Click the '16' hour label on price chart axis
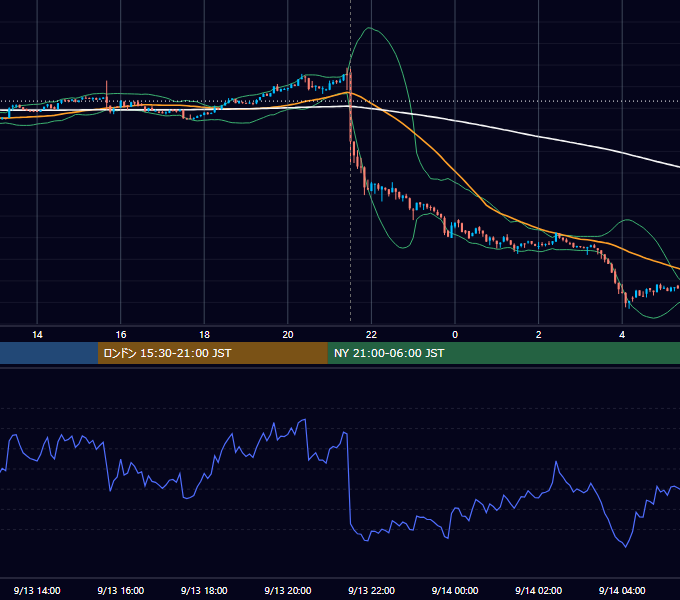Screen dimensions: 680x600 point(121,335)
